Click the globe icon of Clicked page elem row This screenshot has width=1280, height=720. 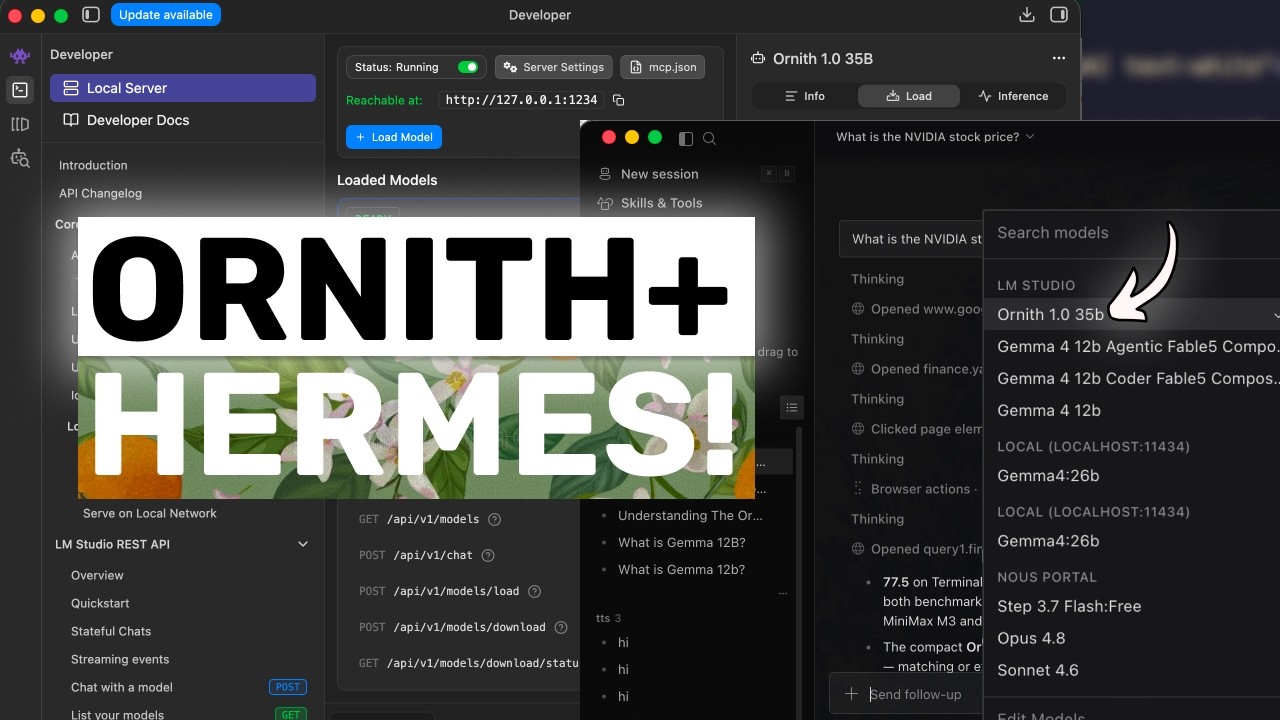click(858, 429)
